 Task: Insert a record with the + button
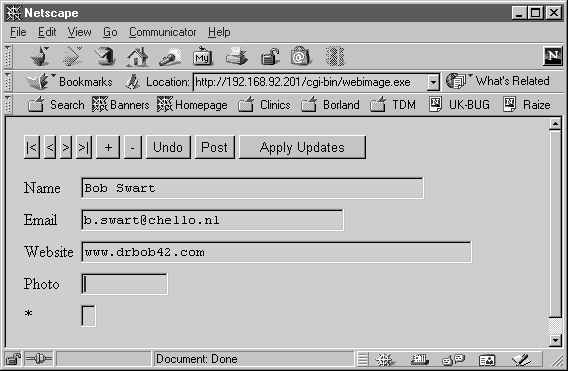coord(108,147)
